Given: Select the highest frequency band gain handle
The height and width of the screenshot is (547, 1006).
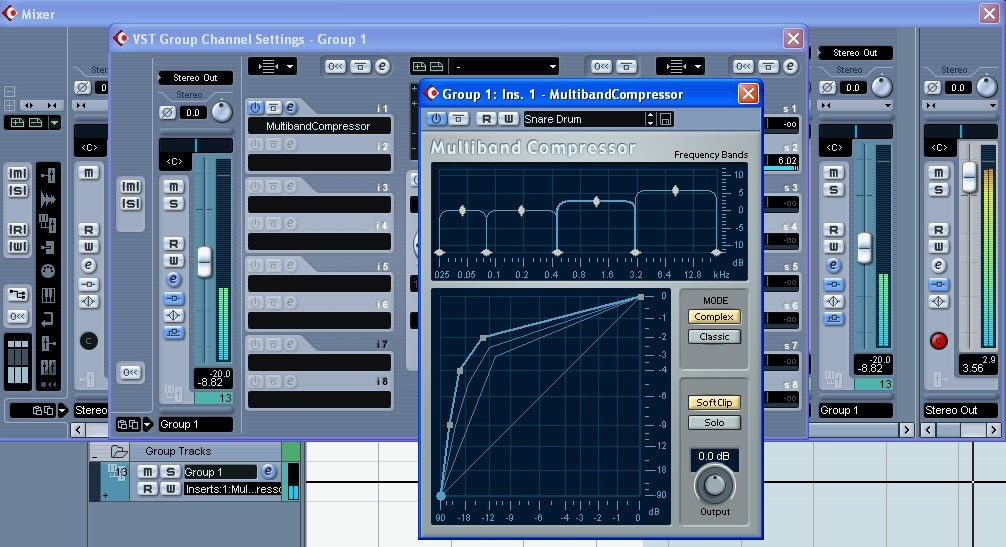Looking at the screenshot, I should point(675,190).
